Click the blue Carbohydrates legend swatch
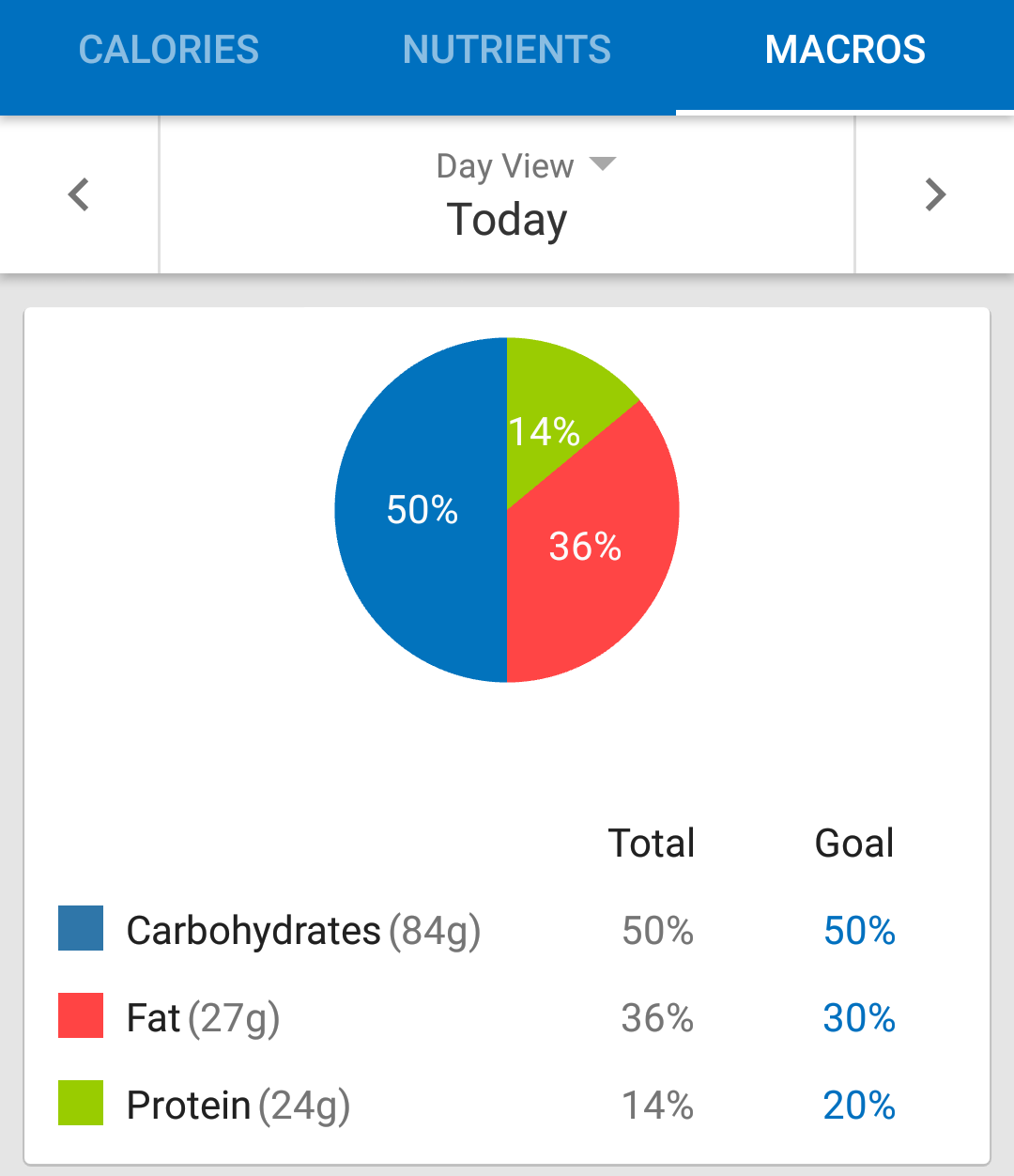Screen dimensions: 1014x1176 (x=81, y=928)
